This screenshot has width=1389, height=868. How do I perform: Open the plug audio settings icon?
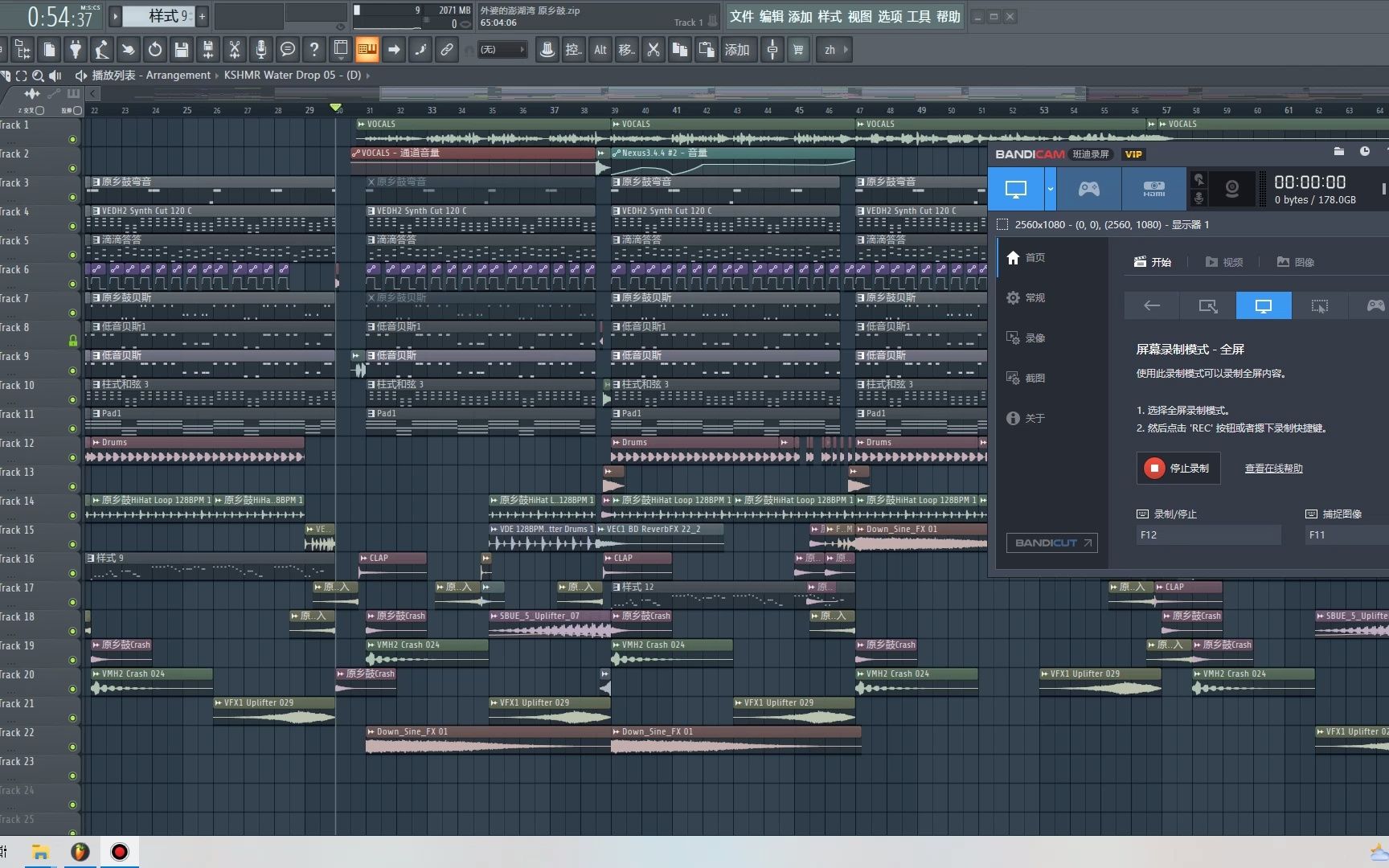click(75, 50)
